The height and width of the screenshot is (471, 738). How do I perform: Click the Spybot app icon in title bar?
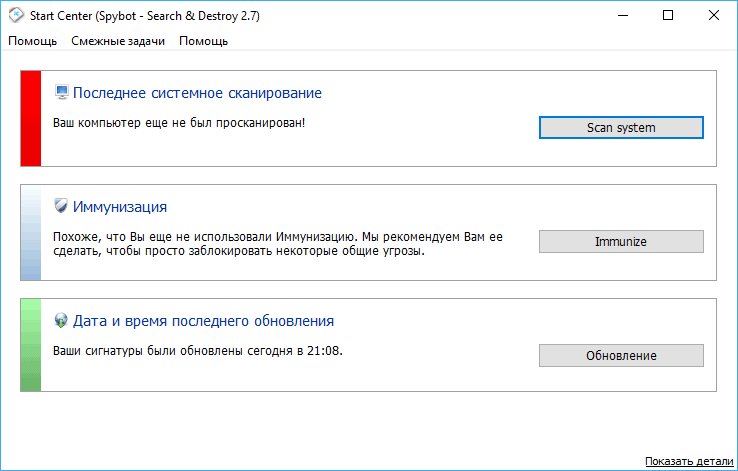click(x=16, y=15)
